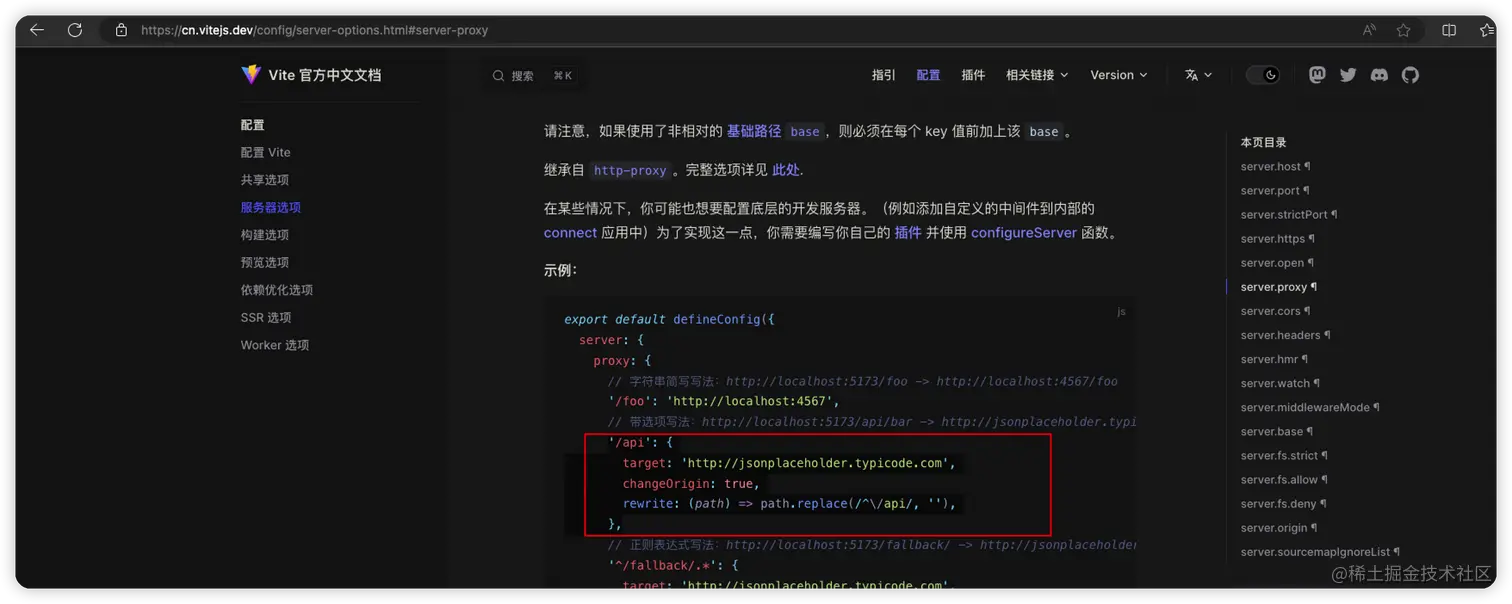Open the split screen icon
The image size is (1512, 604).
click(1448, 30)
